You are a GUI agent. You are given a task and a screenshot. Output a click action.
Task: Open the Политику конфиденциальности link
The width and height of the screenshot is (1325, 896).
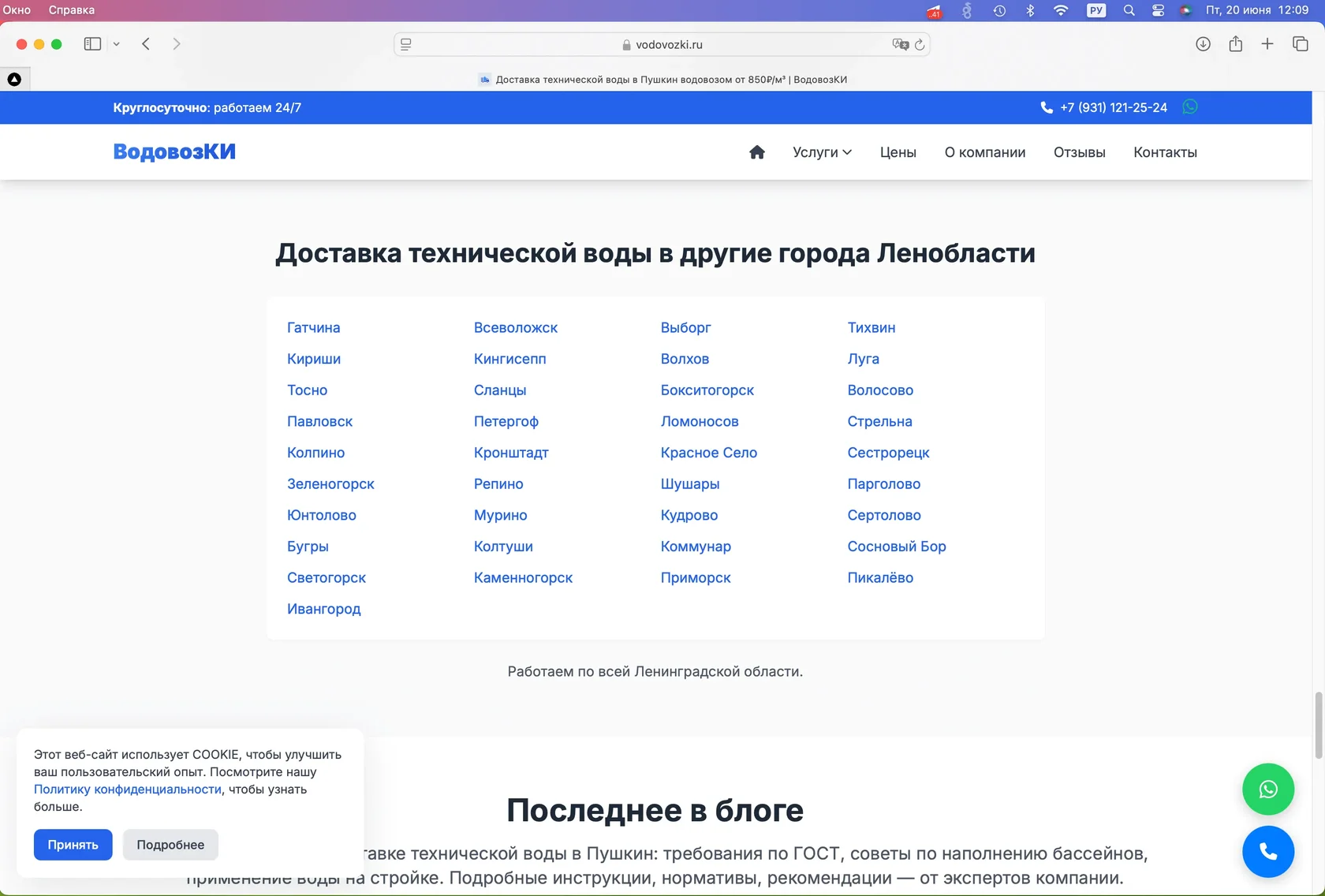[x=127, y=789]
